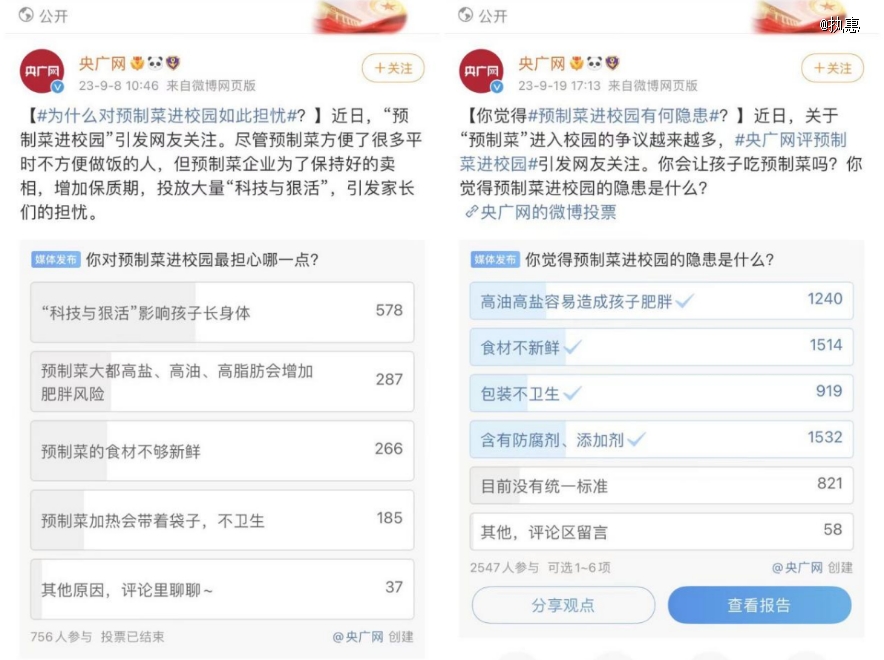Image resolution: width=884 pixels, height=660 pixels.
Task: Follow left 央广网 account with +关注
Action: pos(393,68)
